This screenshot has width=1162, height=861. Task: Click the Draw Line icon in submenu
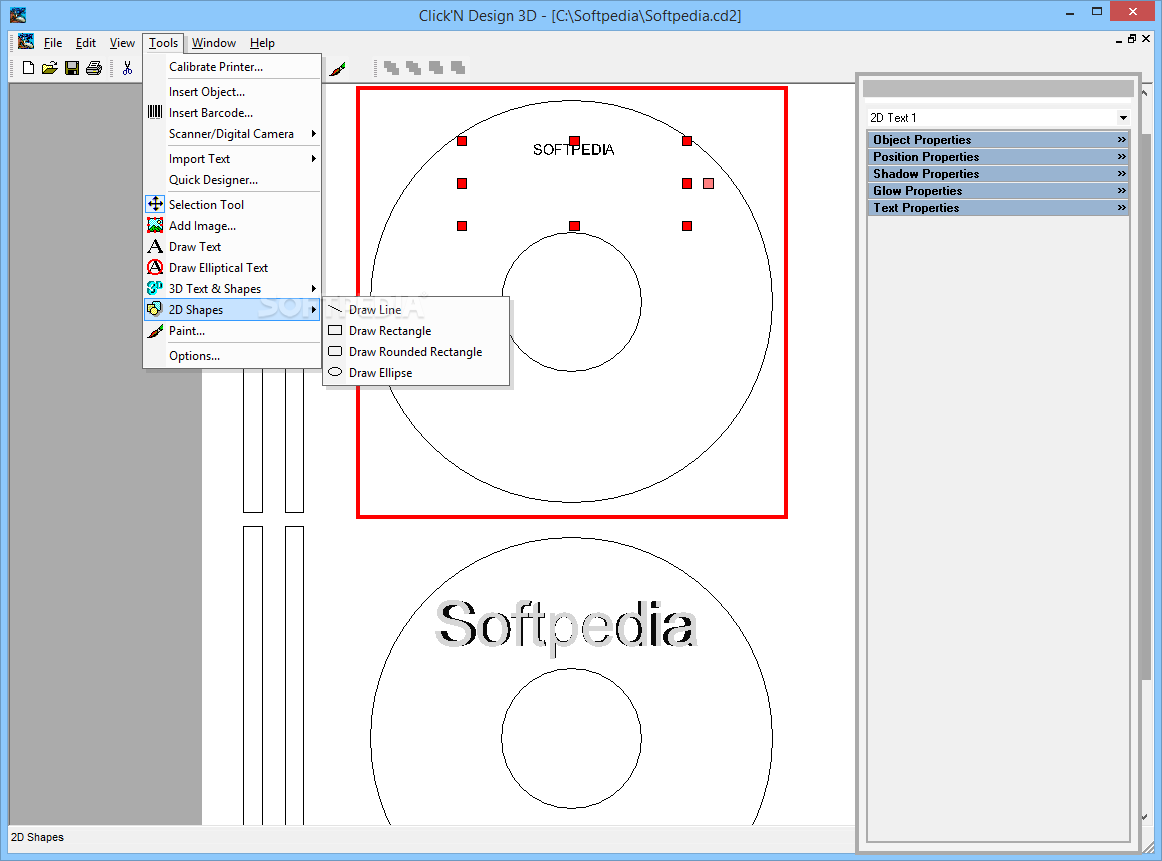point(335,309)
